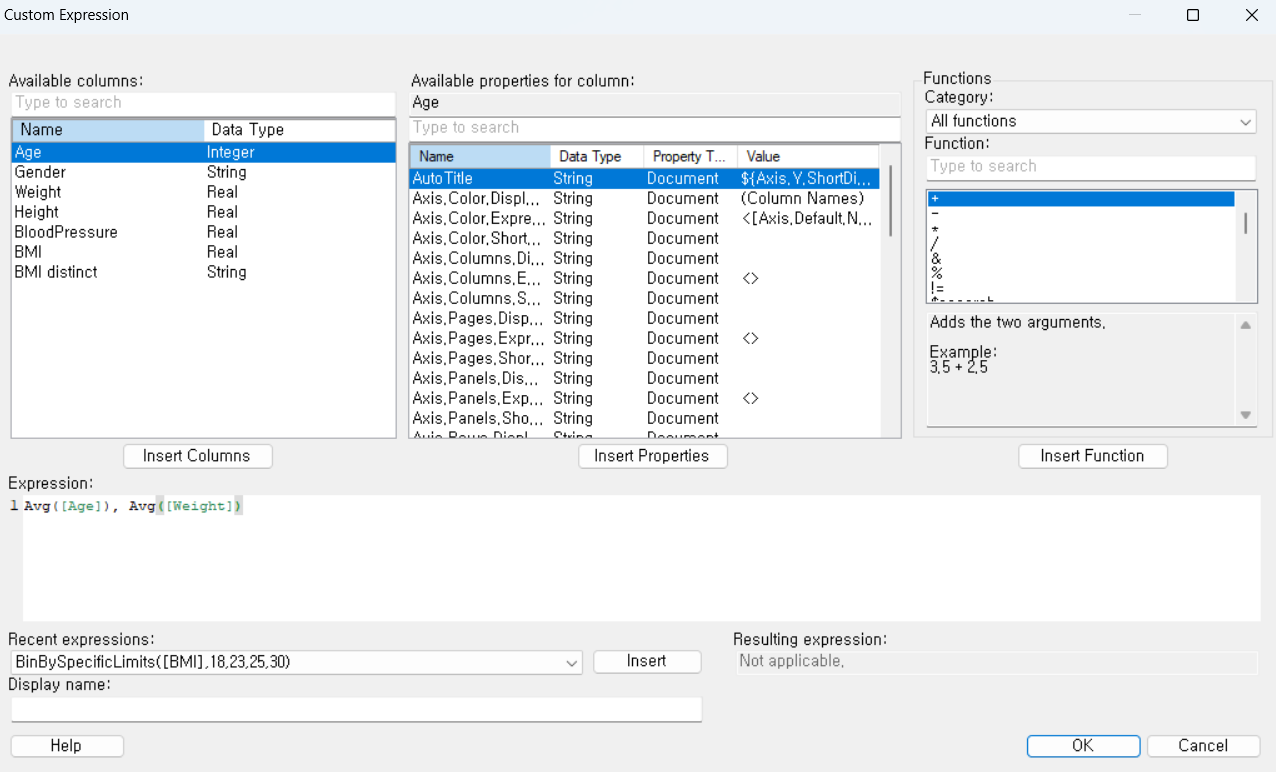Open Help for custom expressions

click(x=66, y=746)
